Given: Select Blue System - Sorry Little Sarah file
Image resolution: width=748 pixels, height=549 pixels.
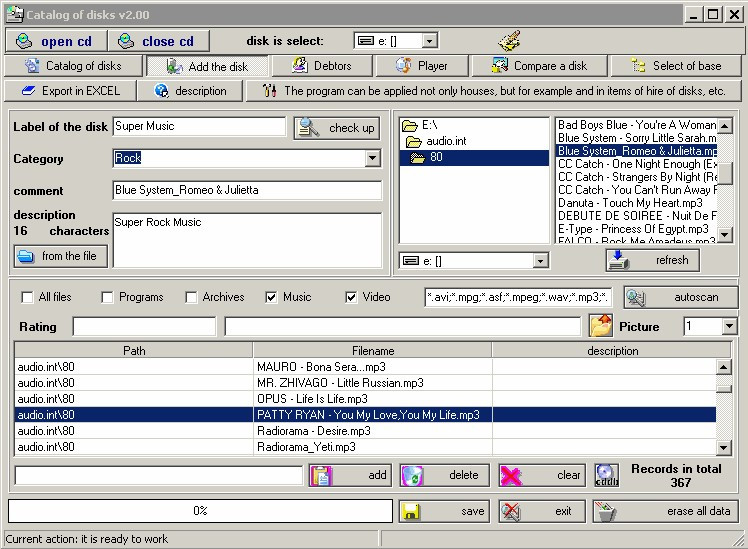Looking at the screenshot, I should [x=636, y=138].
